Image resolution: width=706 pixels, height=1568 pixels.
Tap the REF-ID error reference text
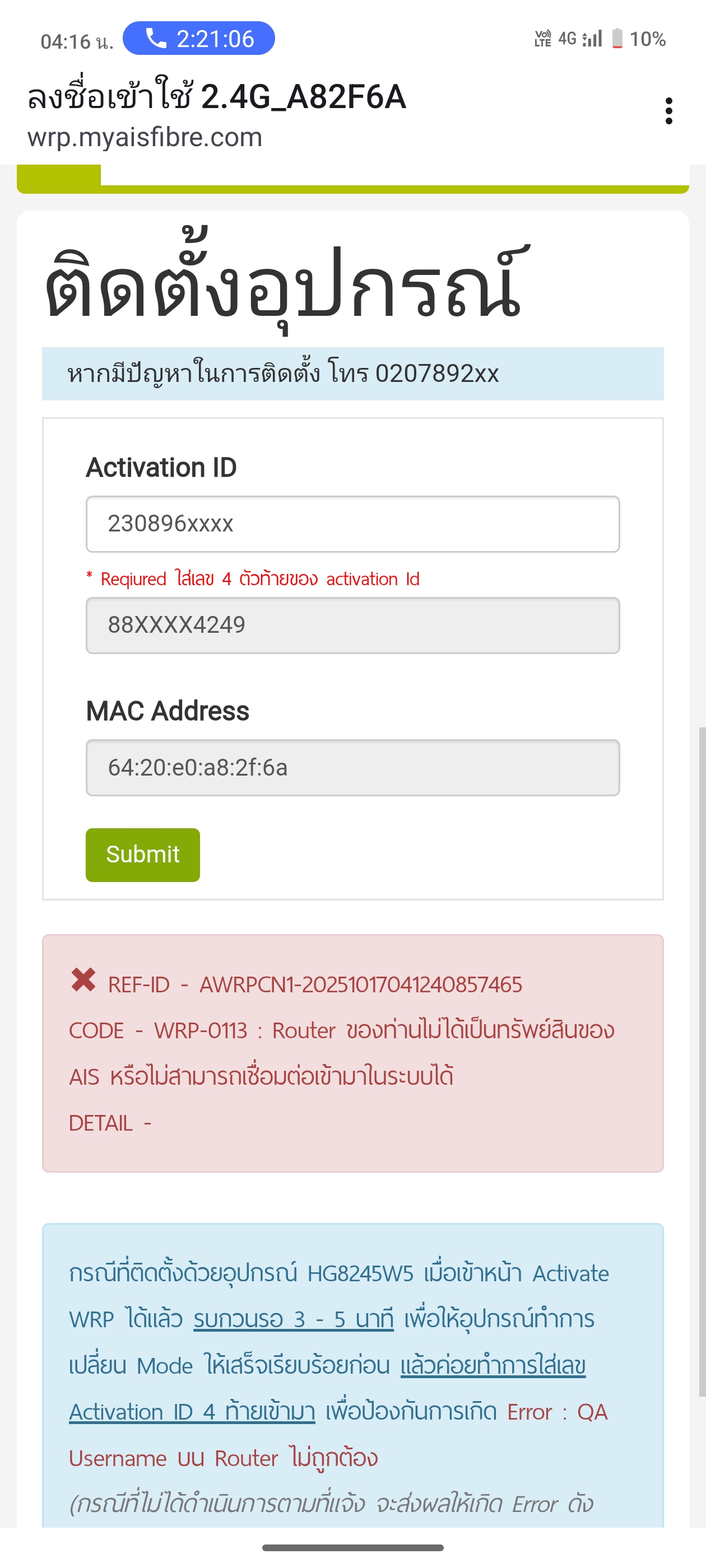click(315, 984)
